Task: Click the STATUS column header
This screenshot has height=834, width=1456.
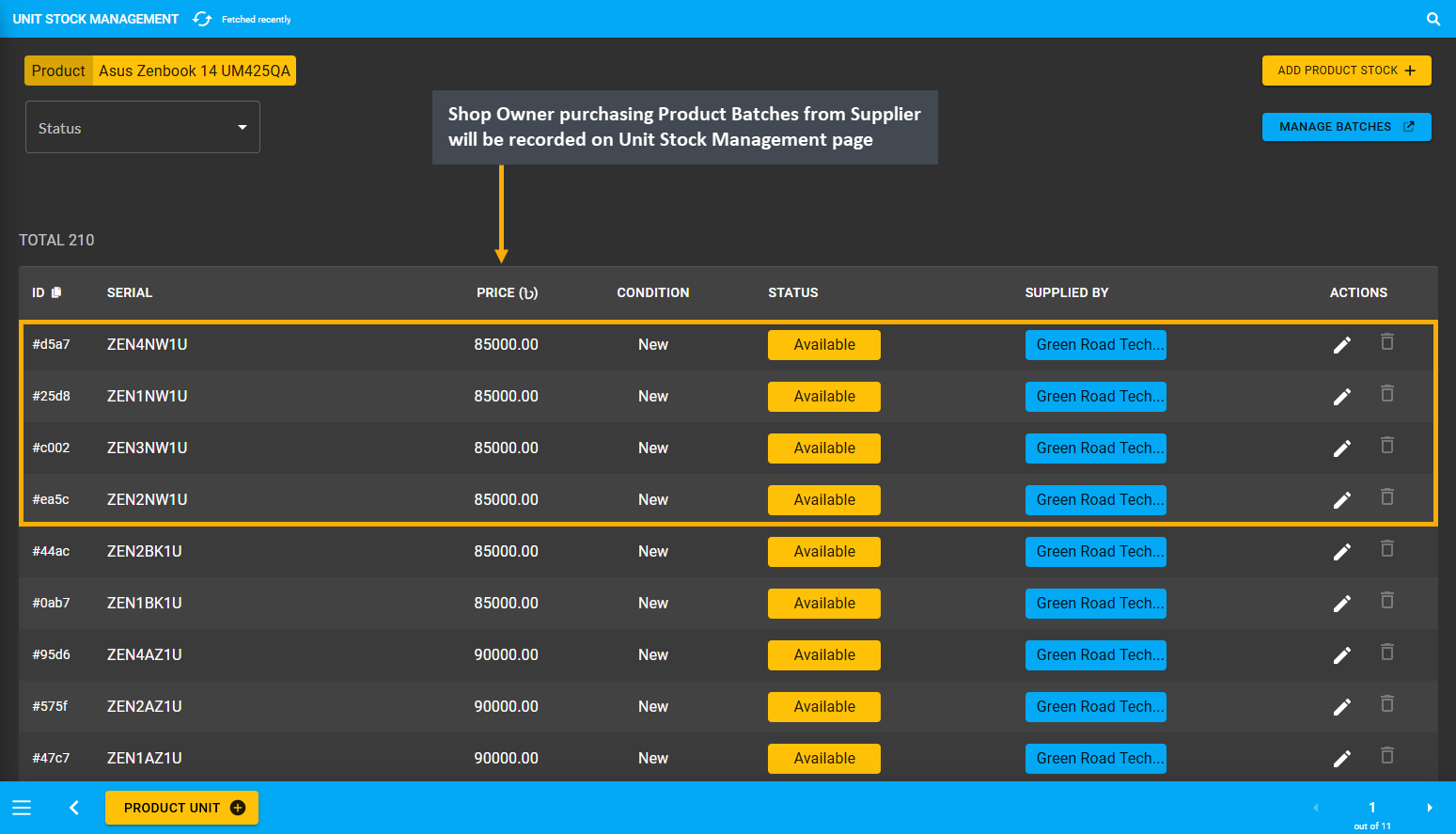Action: 793,292
